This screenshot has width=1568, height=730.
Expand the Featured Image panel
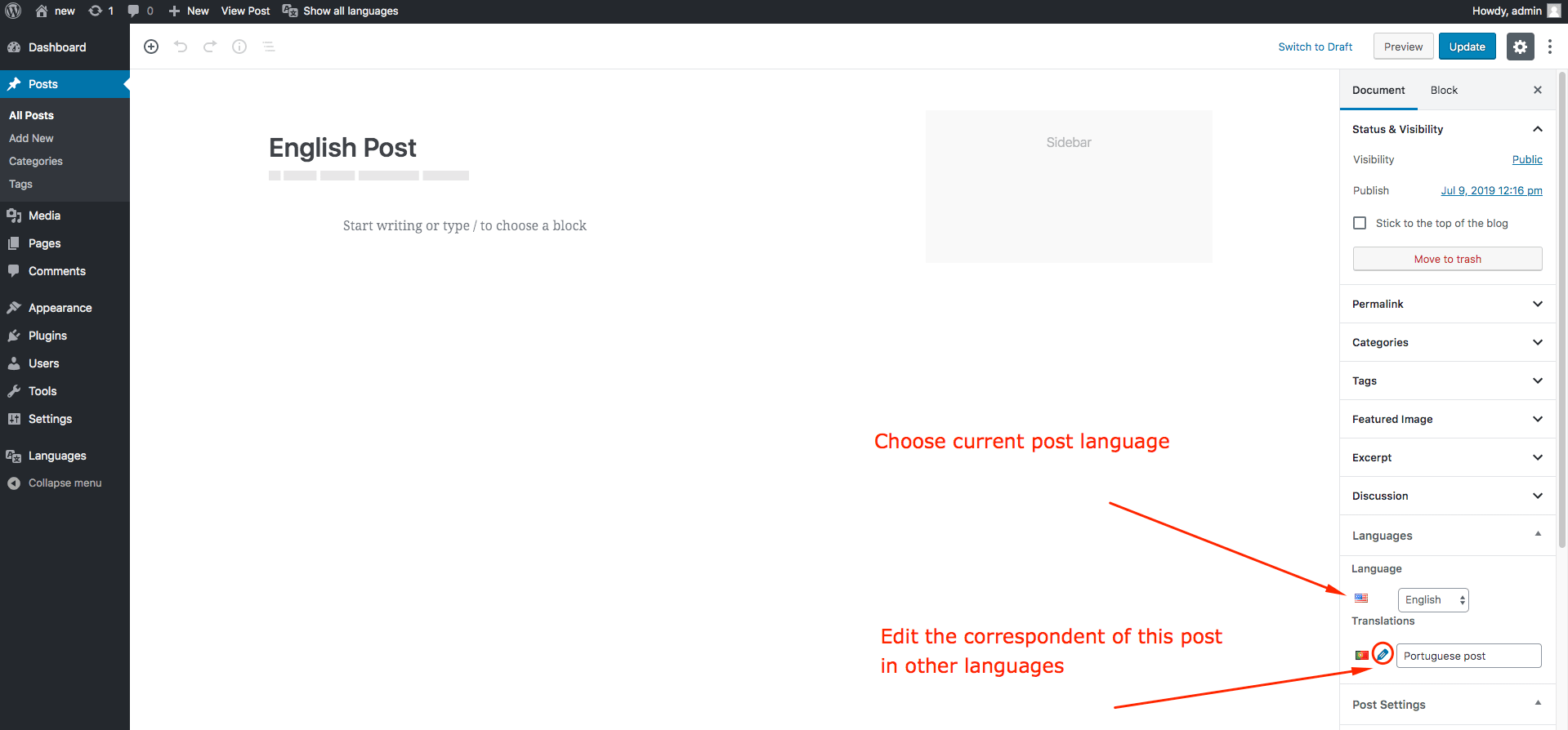[x=1537, y=419]
